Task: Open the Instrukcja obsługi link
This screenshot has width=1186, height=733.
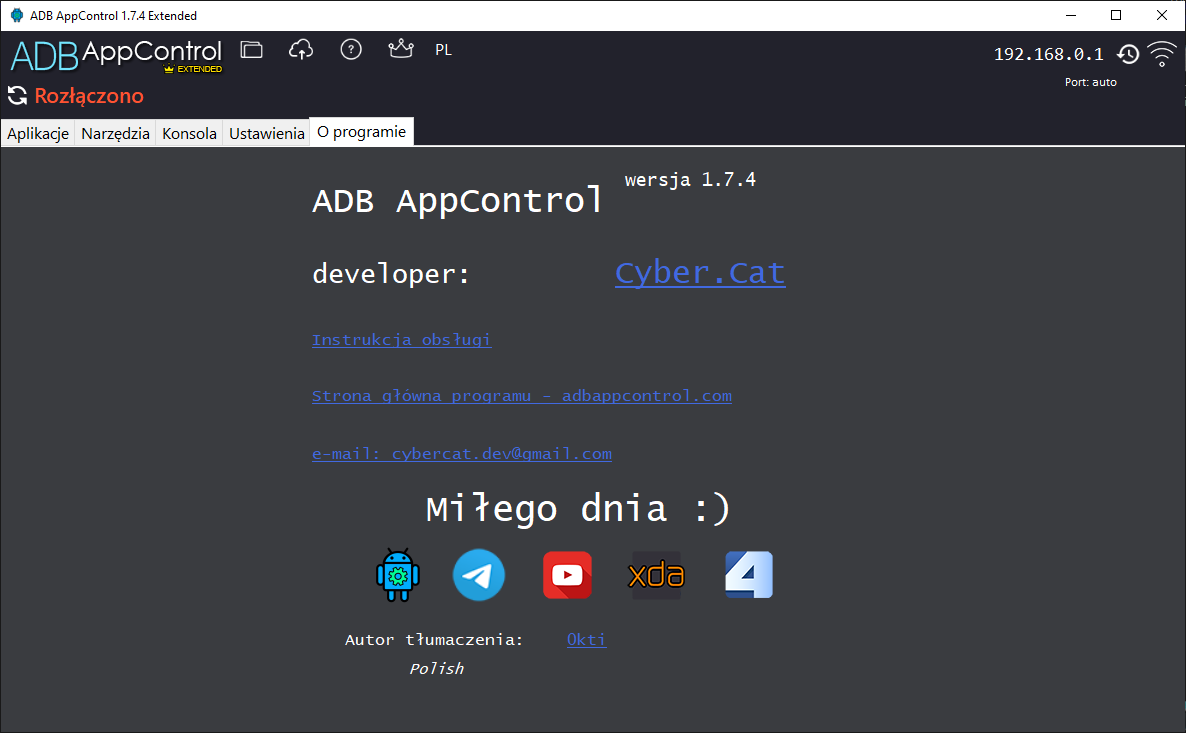Action: tap(402, 340)
